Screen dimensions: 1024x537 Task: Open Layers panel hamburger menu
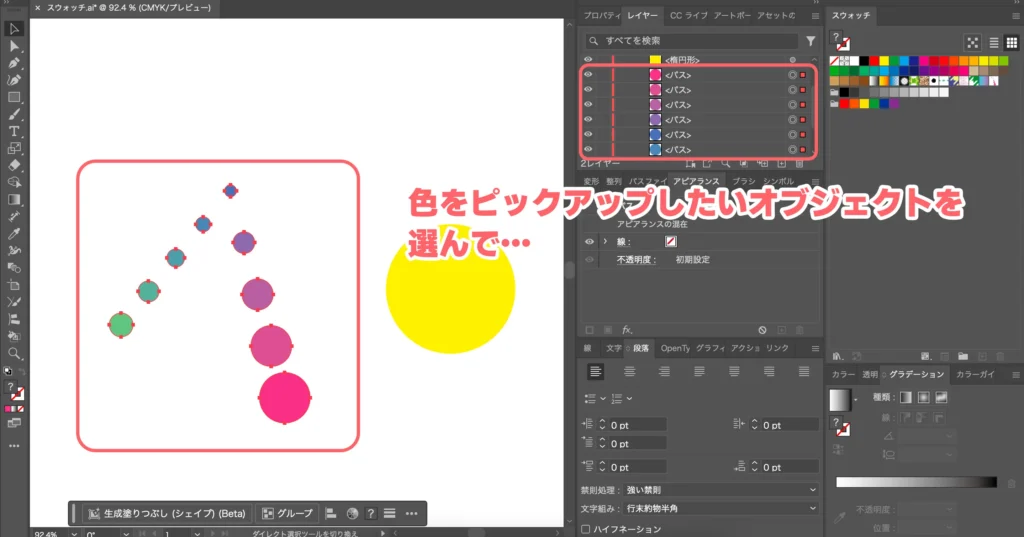pos(815,16)
